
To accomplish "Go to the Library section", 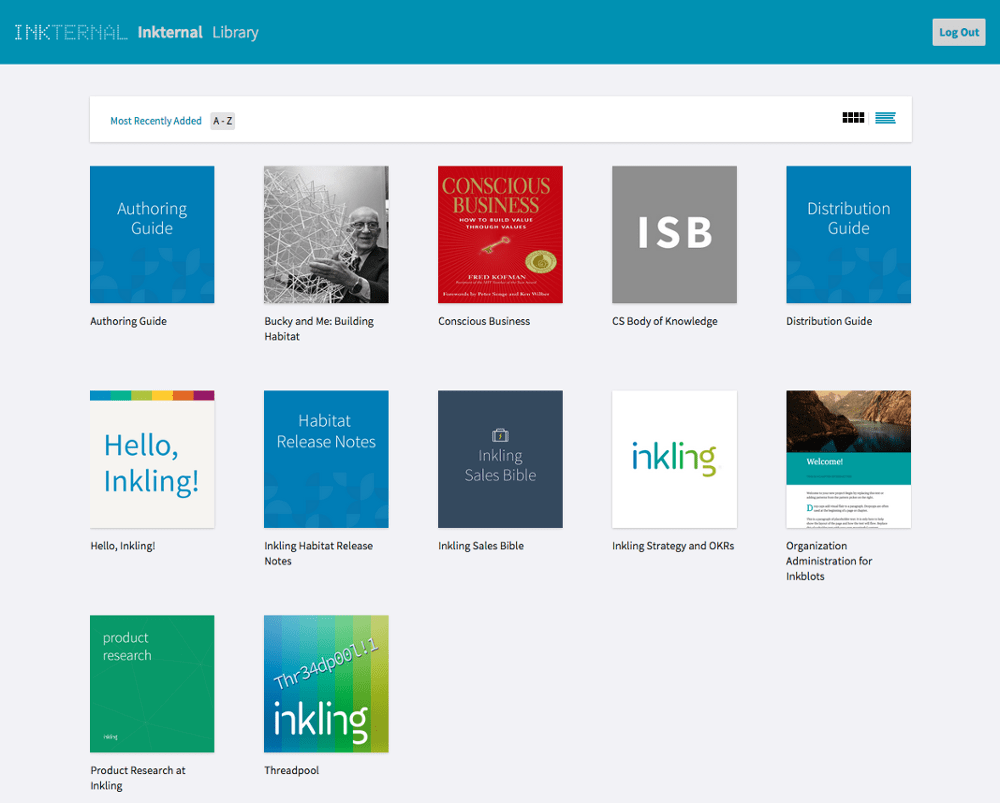I will [x=235, y=33].
